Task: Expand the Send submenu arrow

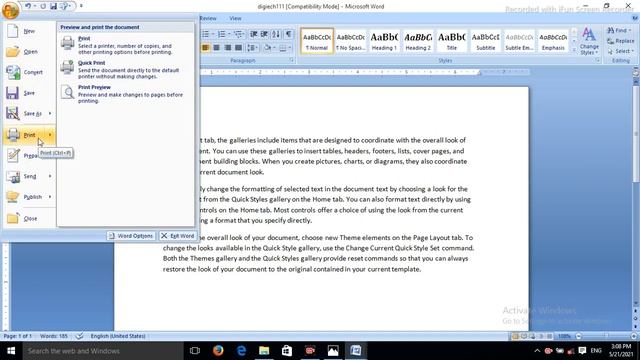Action: point(50,176)
